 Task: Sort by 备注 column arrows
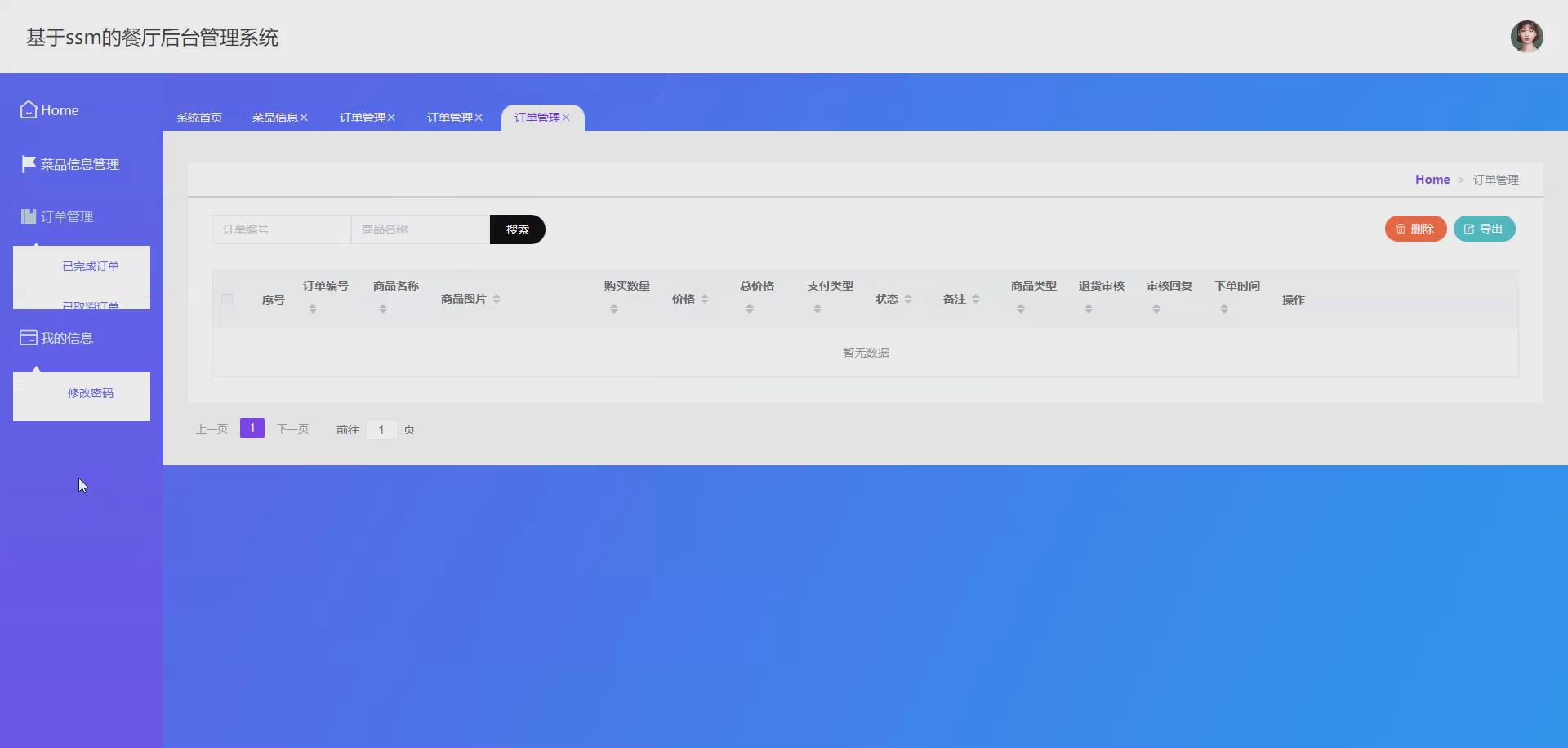coord(976,299)
